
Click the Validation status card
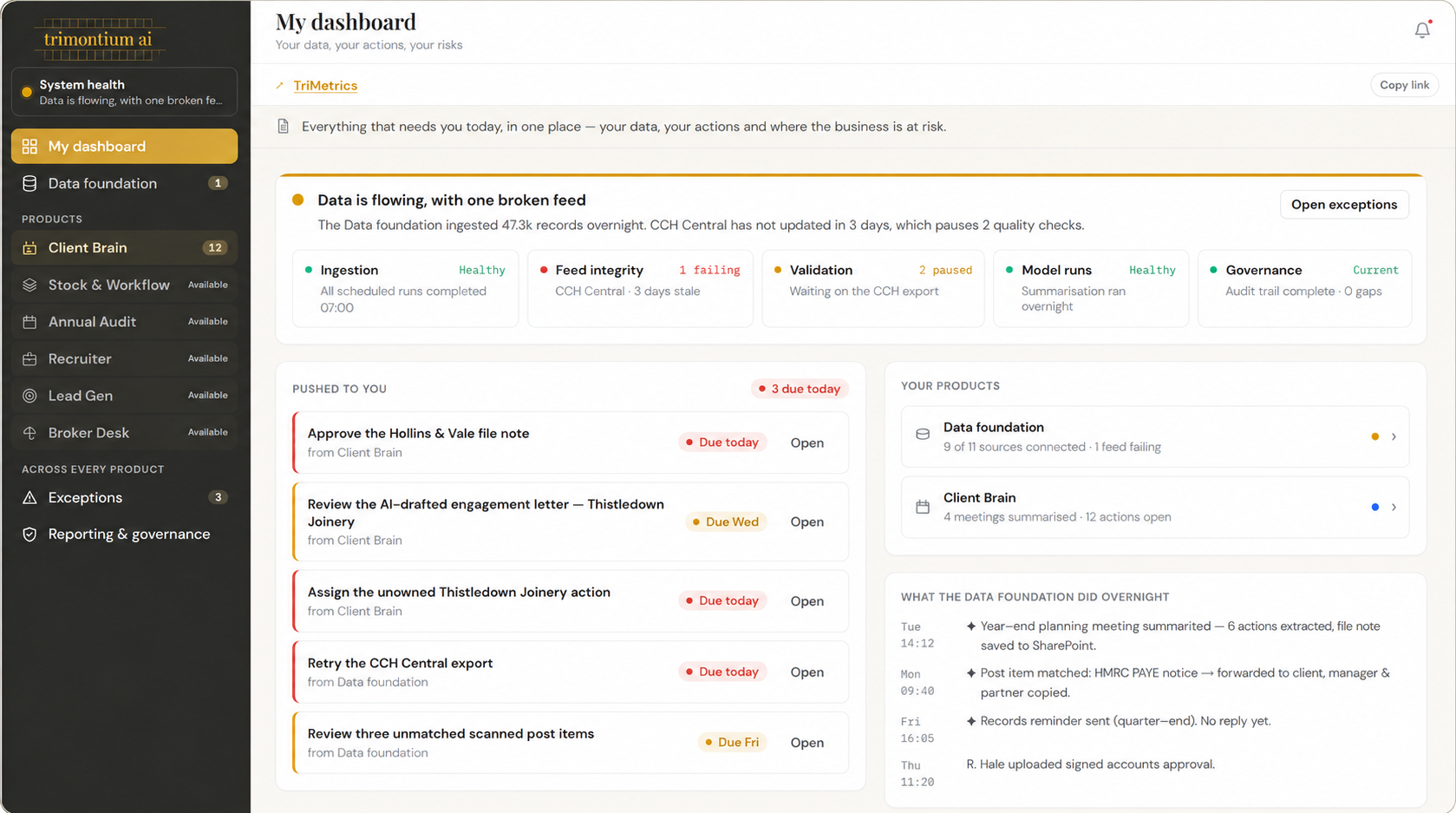tap(872, 289)
